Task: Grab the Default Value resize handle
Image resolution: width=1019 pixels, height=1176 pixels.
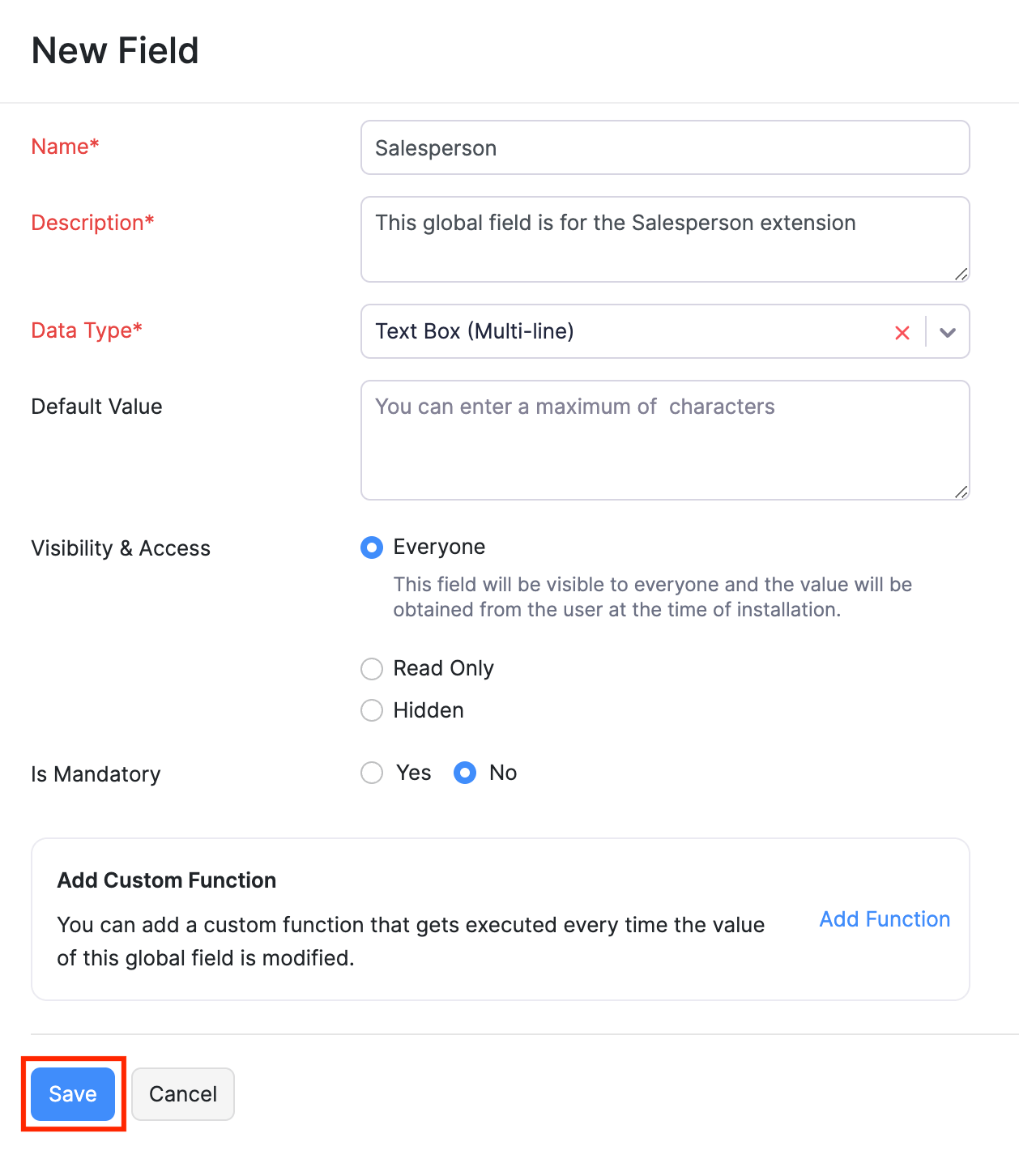Action: (x=961, y=492)
